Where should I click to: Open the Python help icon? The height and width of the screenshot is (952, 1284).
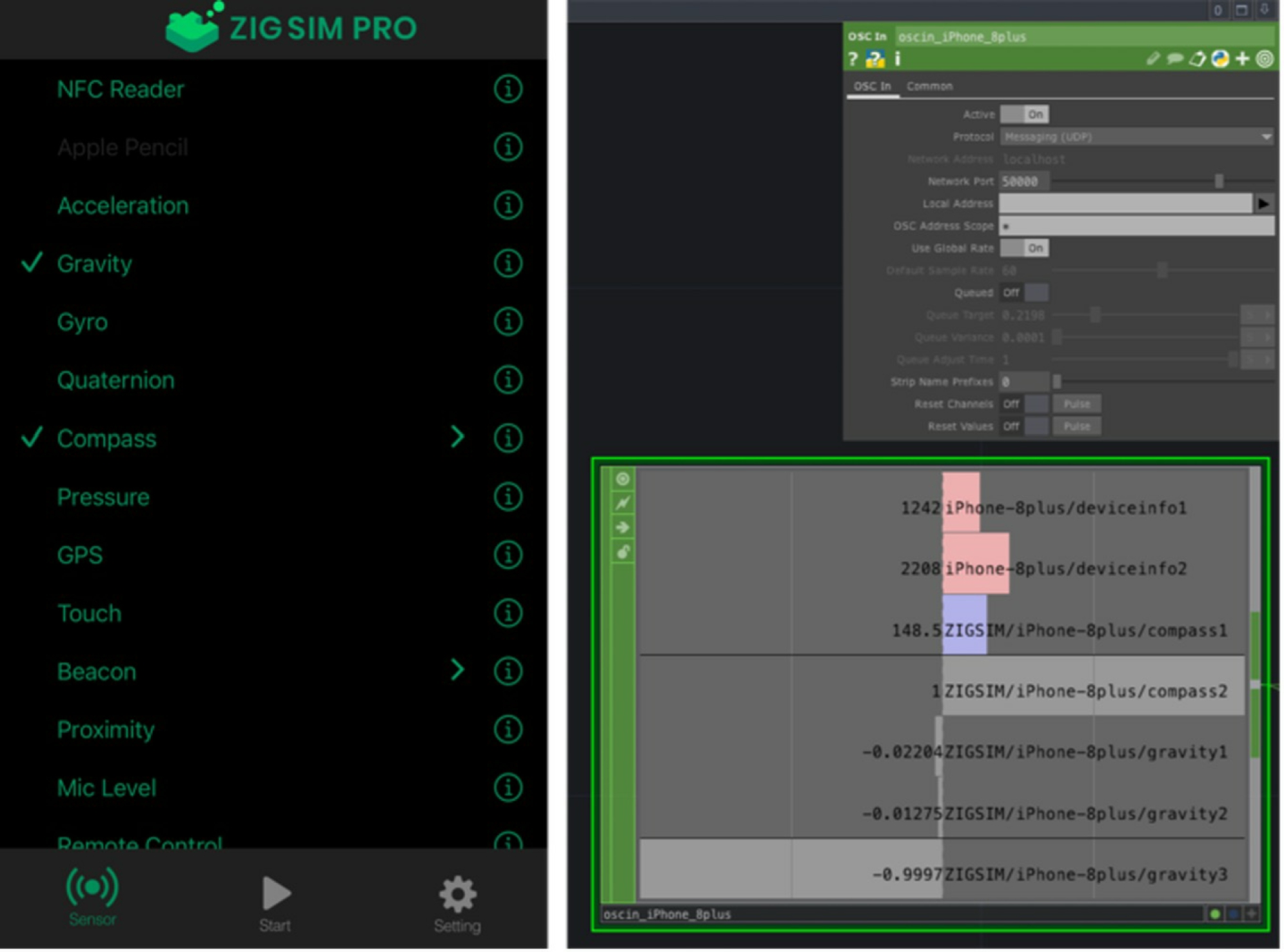(x=874, y=59)
